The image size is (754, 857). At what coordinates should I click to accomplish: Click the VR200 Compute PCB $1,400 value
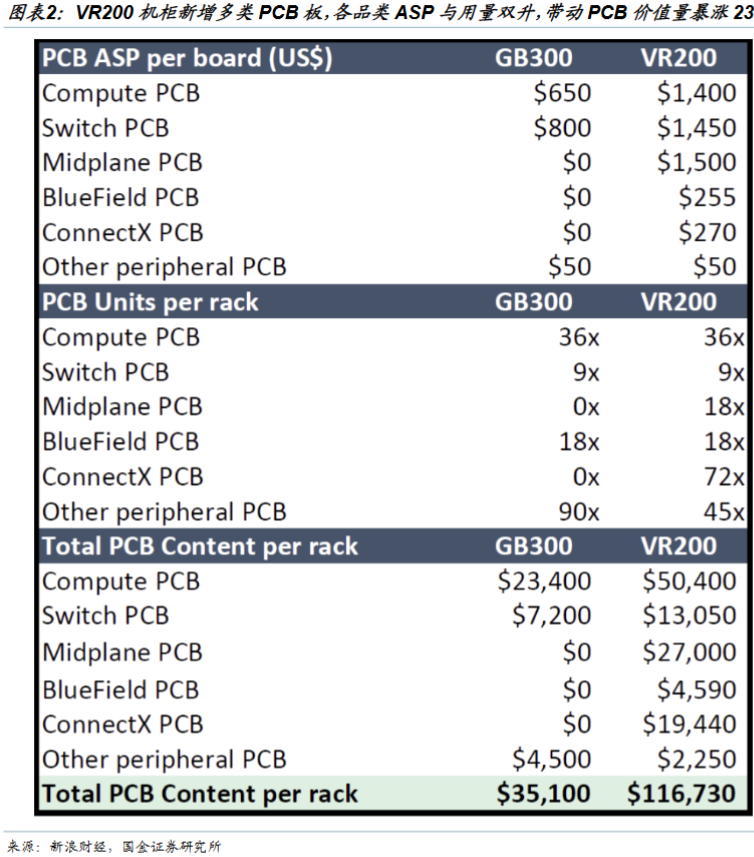697,93
